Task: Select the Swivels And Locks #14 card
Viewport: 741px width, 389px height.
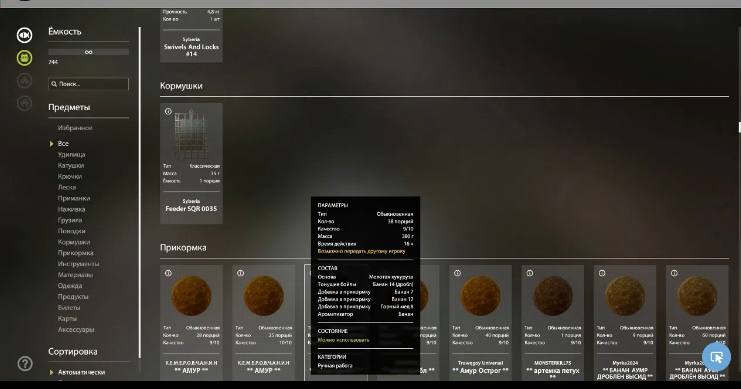Action: 191,35
